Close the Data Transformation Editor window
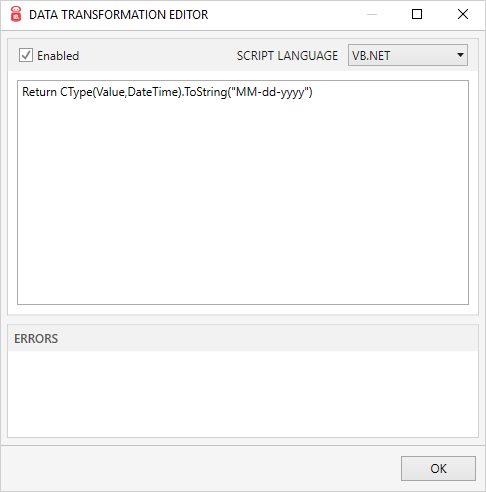The width and height of the screenshot is (486, 492). [463, 14]
